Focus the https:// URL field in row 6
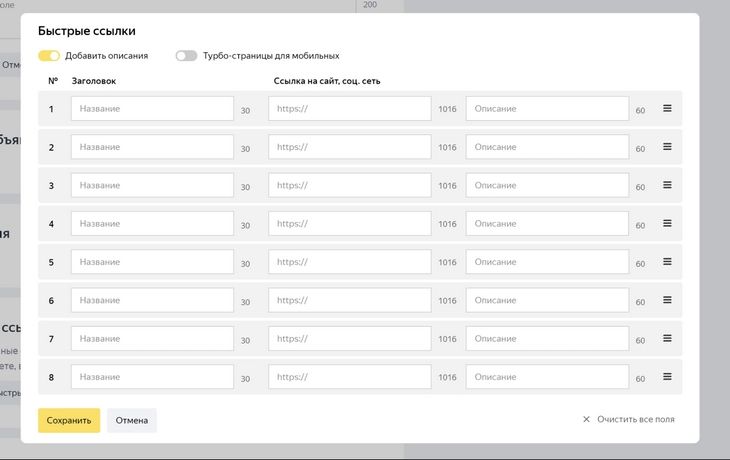The width and height of the screenshot is (730, 460). coord(349,300)
